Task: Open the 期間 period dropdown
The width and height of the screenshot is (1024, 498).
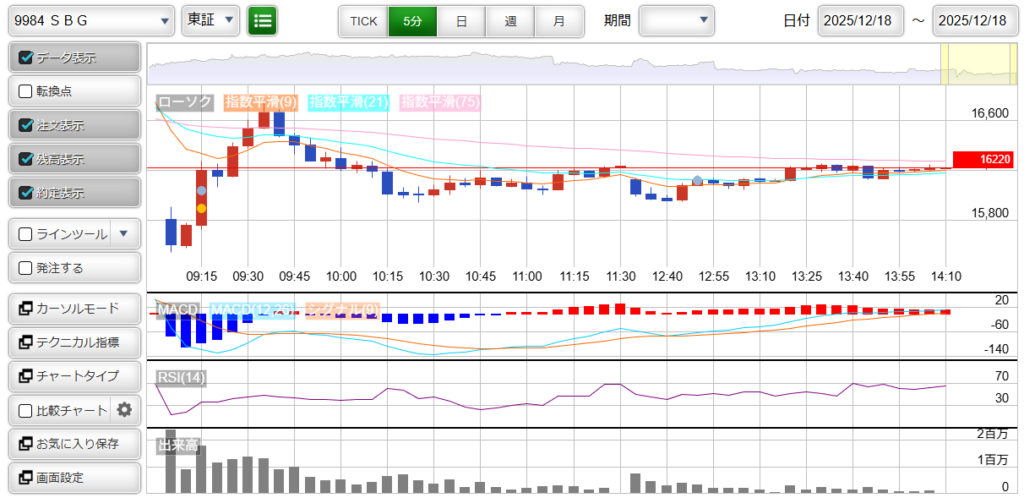Action: [676, 20]
